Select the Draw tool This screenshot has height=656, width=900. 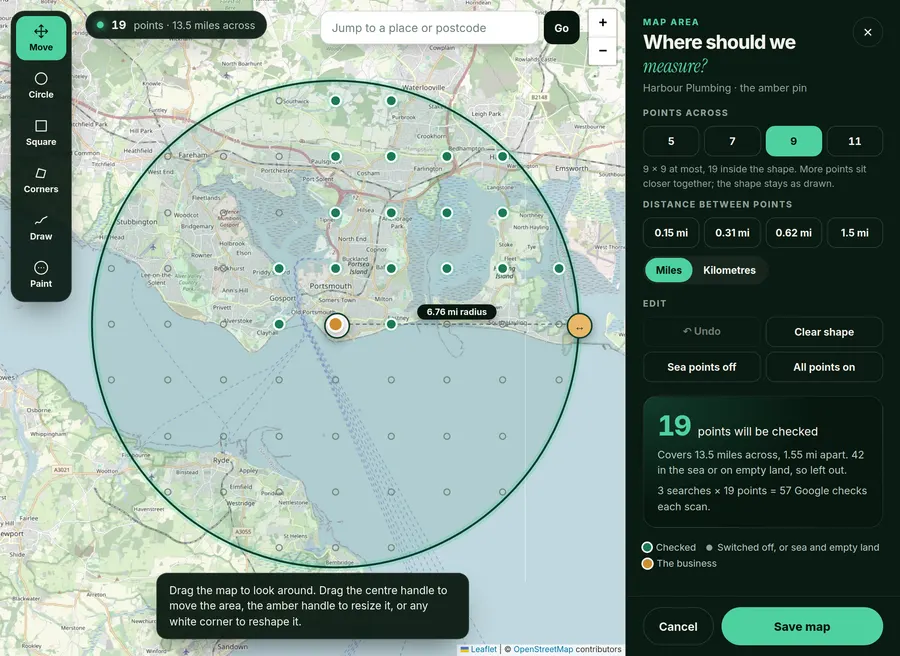[x=41, y=227]
